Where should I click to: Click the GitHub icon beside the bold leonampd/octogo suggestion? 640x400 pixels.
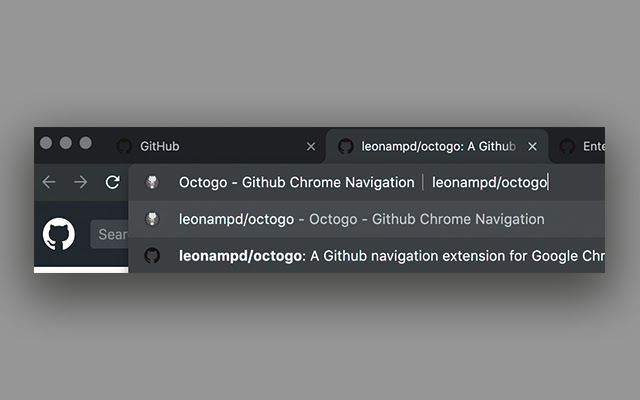152,256
